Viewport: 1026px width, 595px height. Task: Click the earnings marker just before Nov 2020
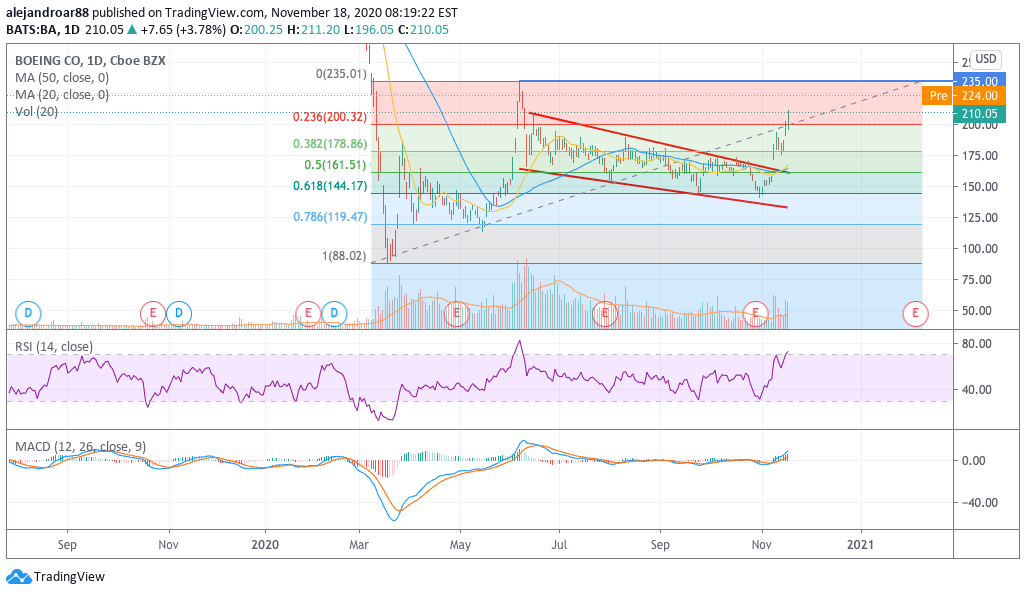(755, 314)
